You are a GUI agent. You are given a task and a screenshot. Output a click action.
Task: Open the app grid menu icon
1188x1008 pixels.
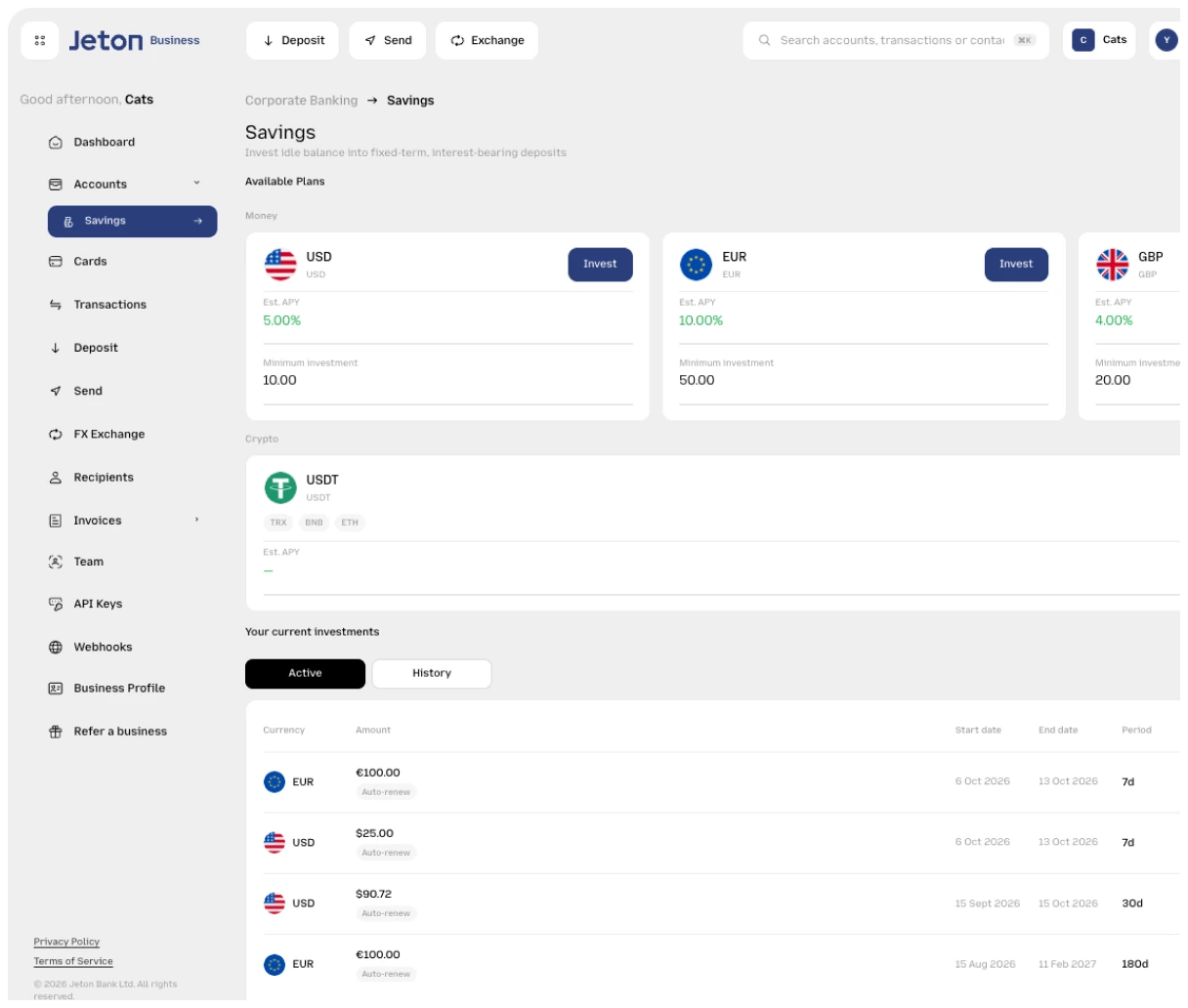[x=40, y=40]
